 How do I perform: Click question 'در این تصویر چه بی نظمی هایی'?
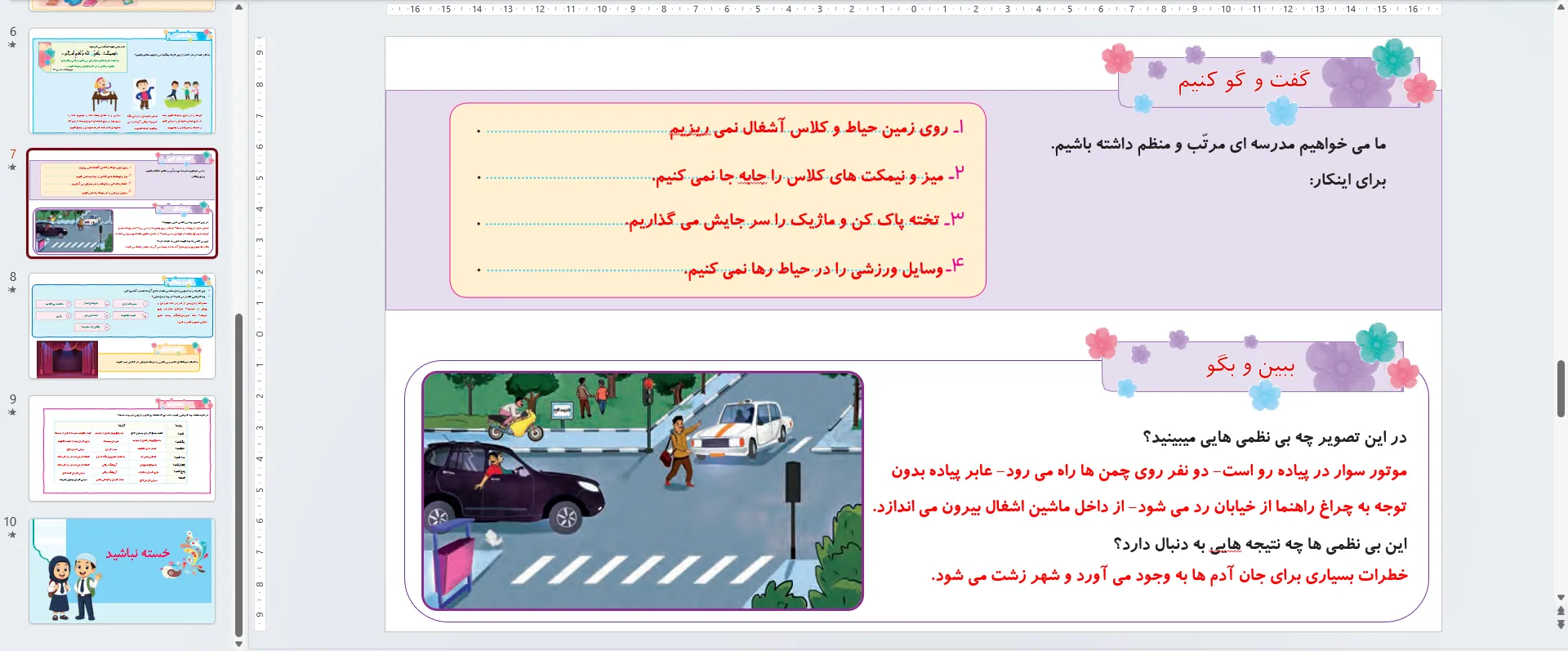point(1274,438)
